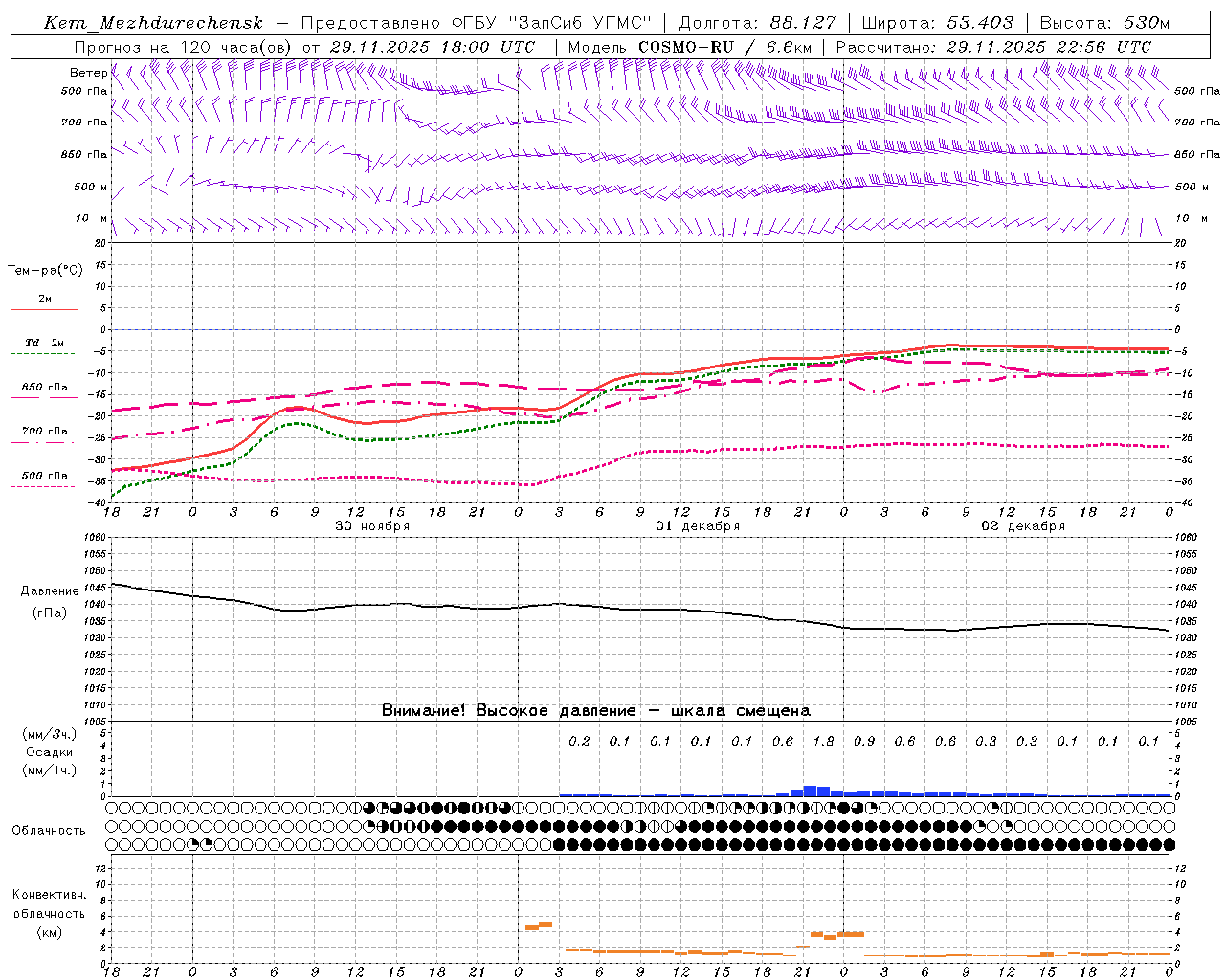Image resolution: width=1225 pixels, height=980 pixels.
Task: Select the latitude value Широта: 53.403
Action: [x=938, y=23]
